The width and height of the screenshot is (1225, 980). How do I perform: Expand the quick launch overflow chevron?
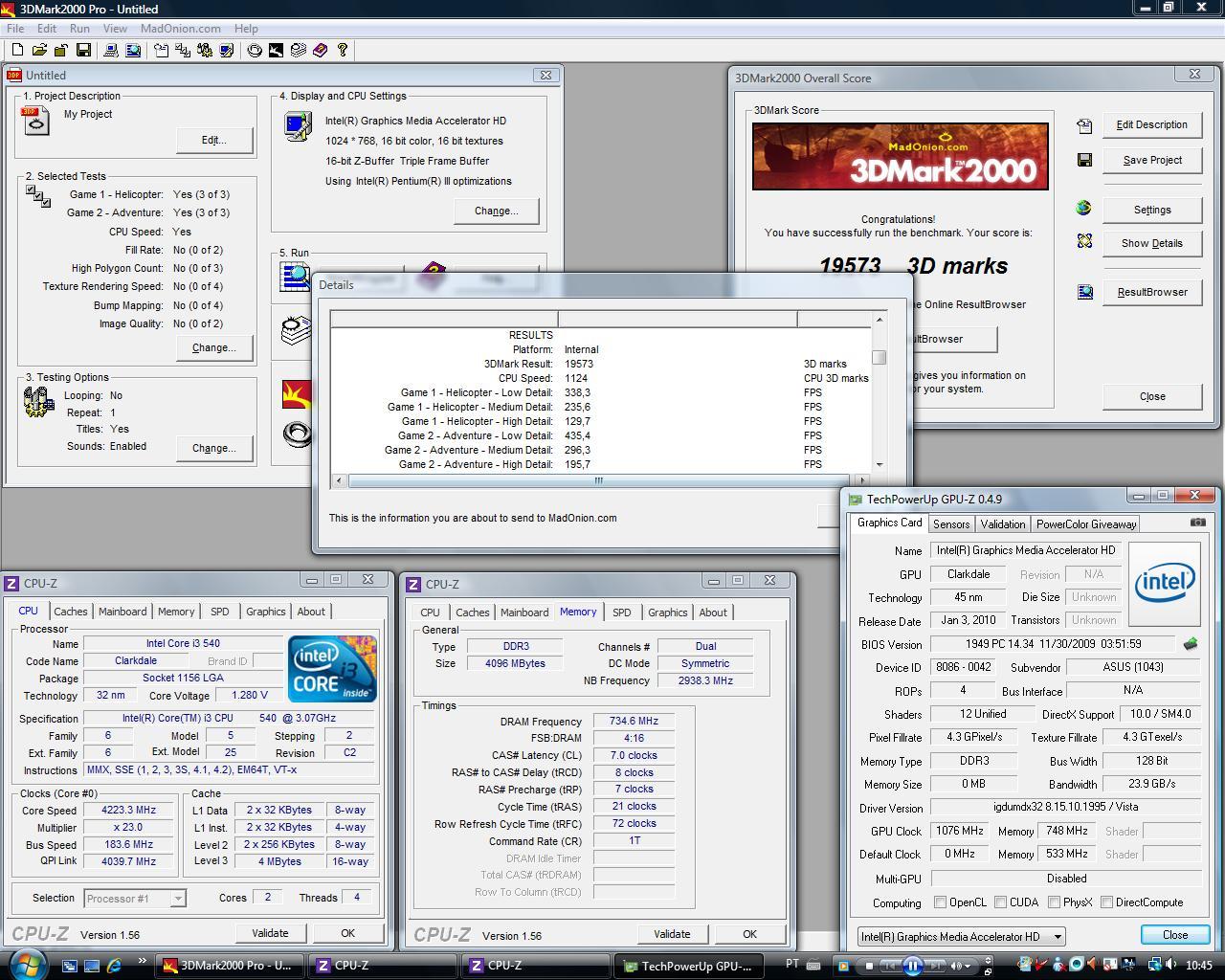coord(143,962)
